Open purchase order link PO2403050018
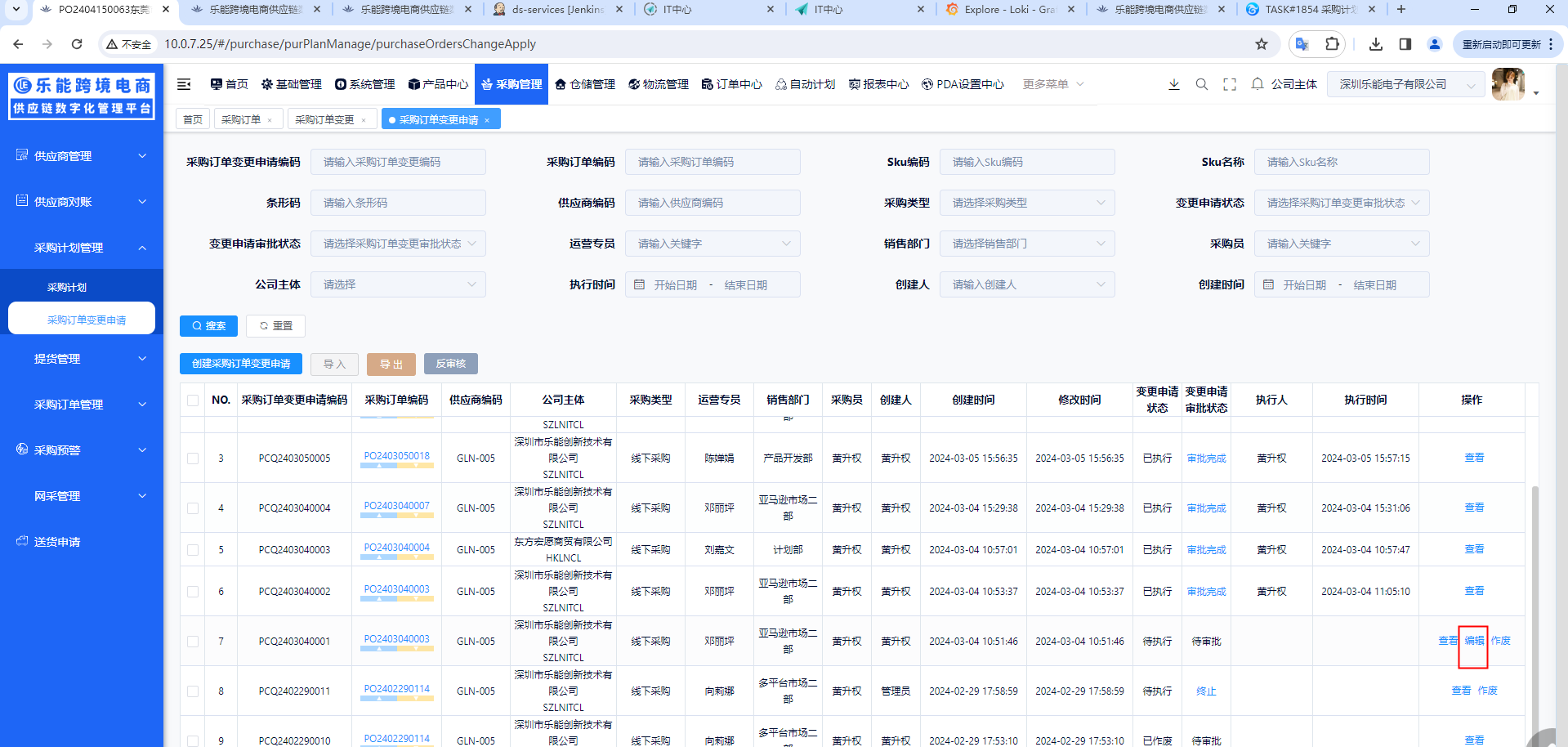This screenshot has height=747, width=1568. (x=396, y=455)
